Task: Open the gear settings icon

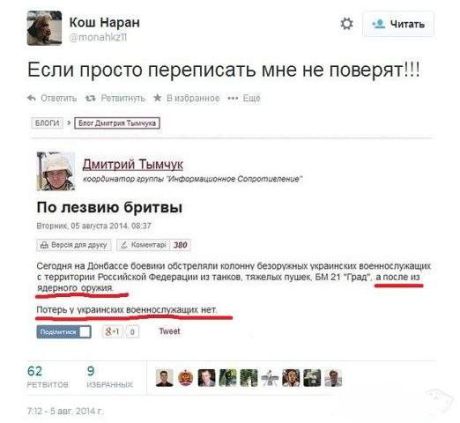Action: click(x=347, y=24)
